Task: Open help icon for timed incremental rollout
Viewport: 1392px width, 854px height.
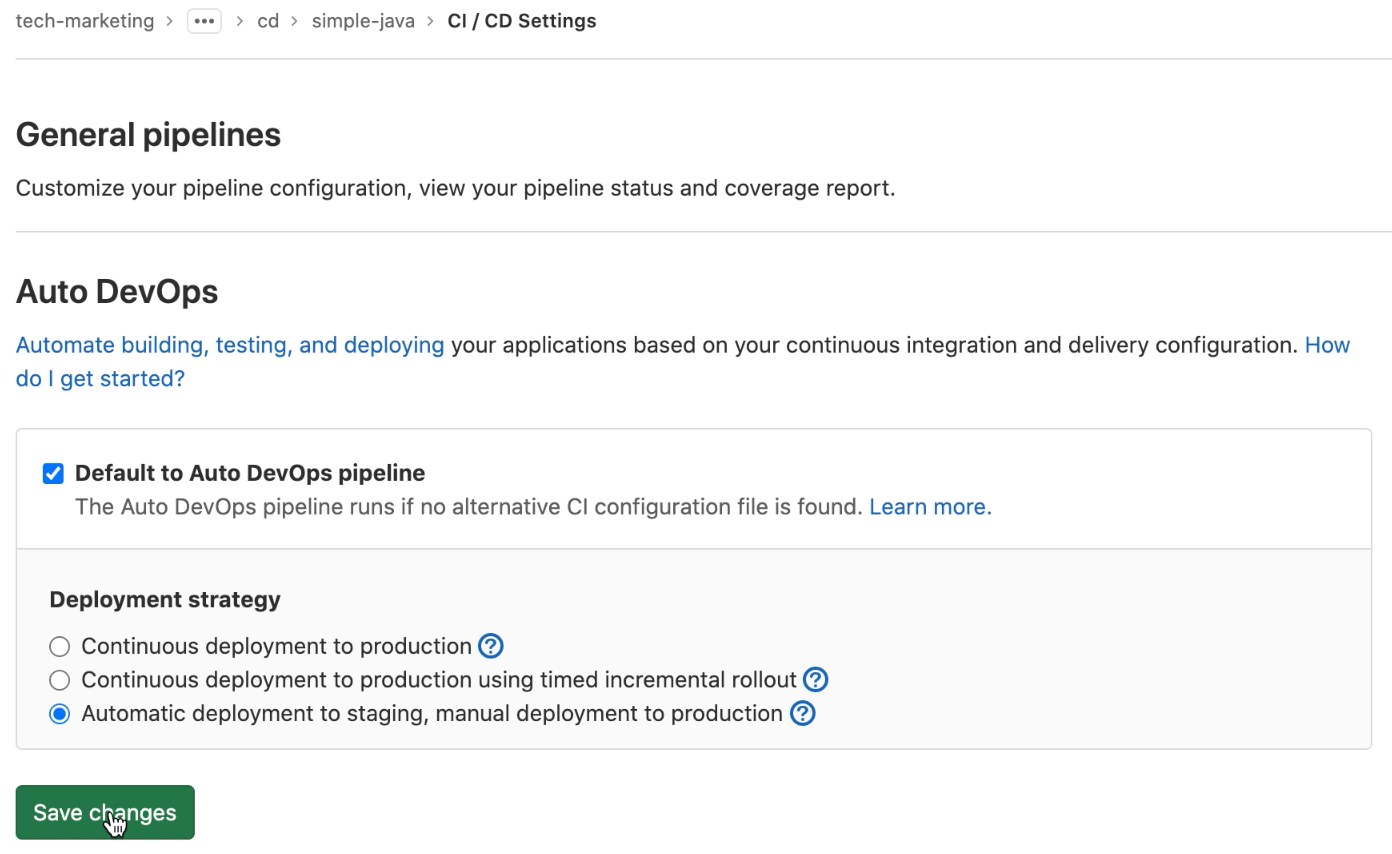Action: [x=815, y=680]
